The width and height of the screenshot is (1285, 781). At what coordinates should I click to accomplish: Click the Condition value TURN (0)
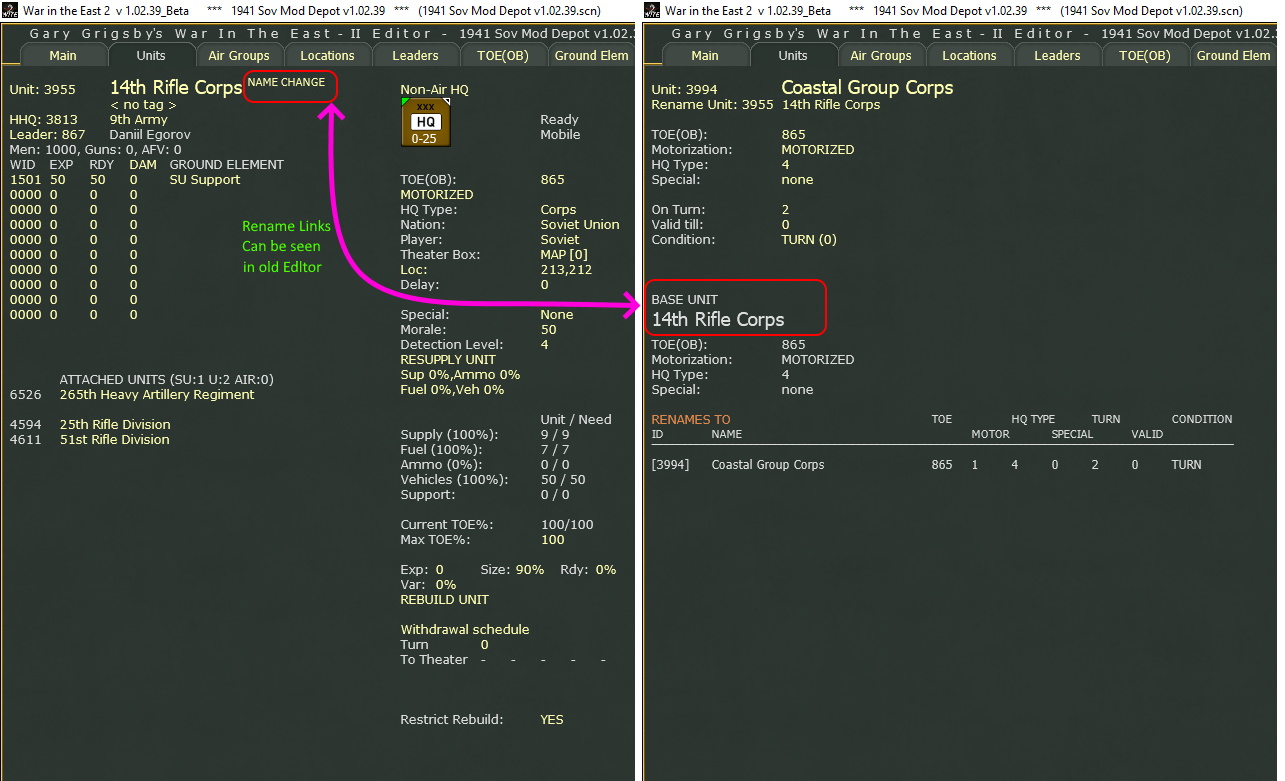click(809, 240)
